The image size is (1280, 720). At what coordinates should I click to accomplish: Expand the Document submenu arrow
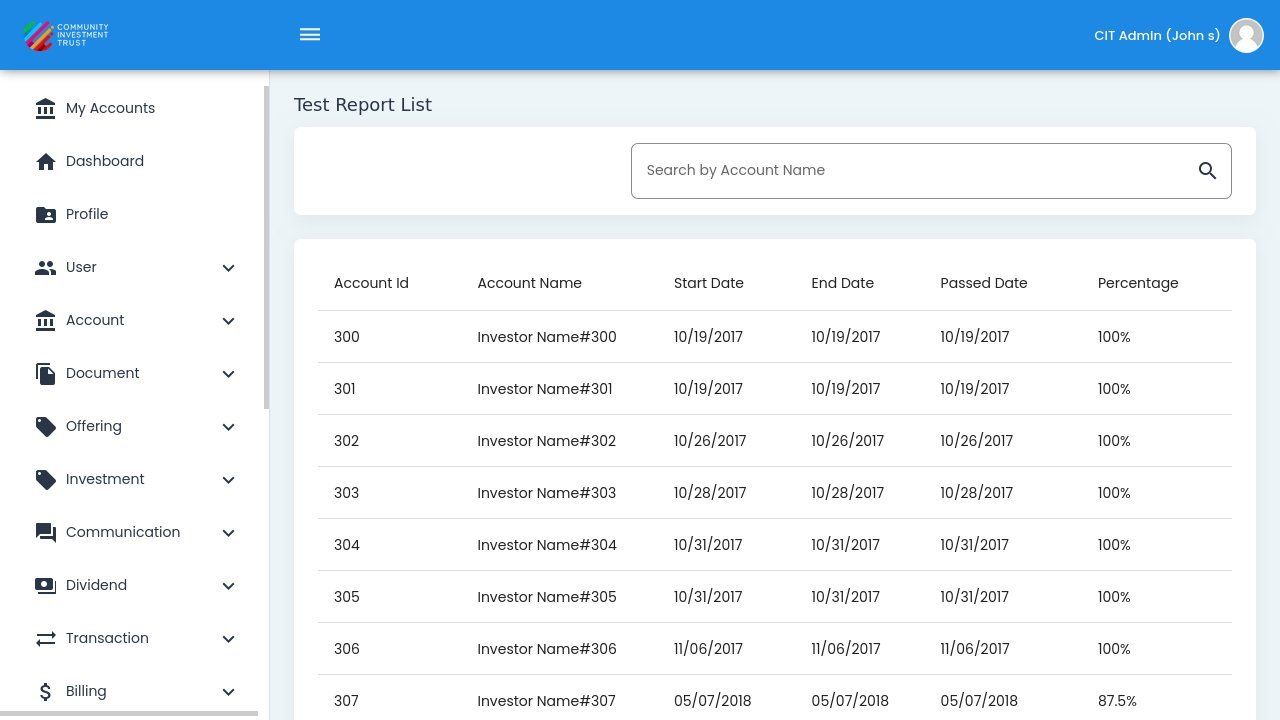coord(228,374)
